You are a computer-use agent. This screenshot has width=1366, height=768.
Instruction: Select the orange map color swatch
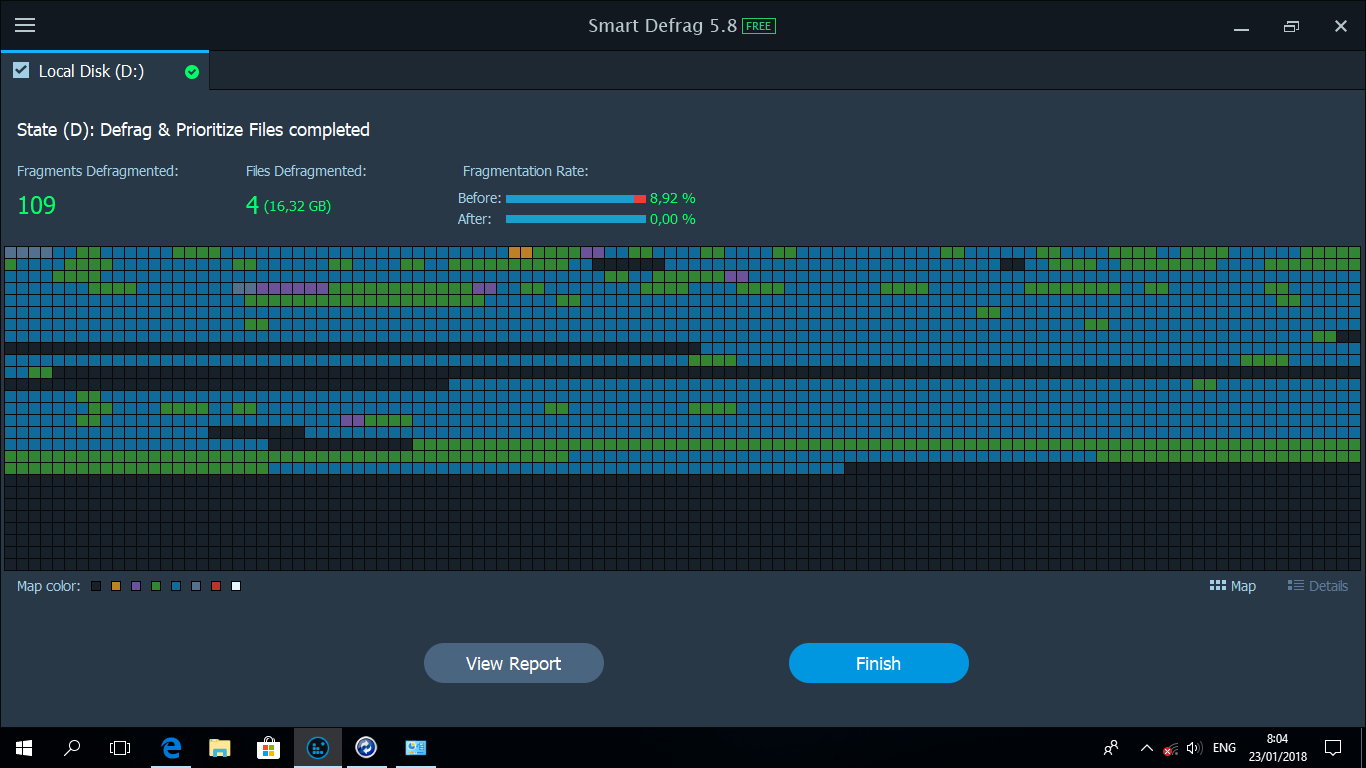click(x=114, y=586)
